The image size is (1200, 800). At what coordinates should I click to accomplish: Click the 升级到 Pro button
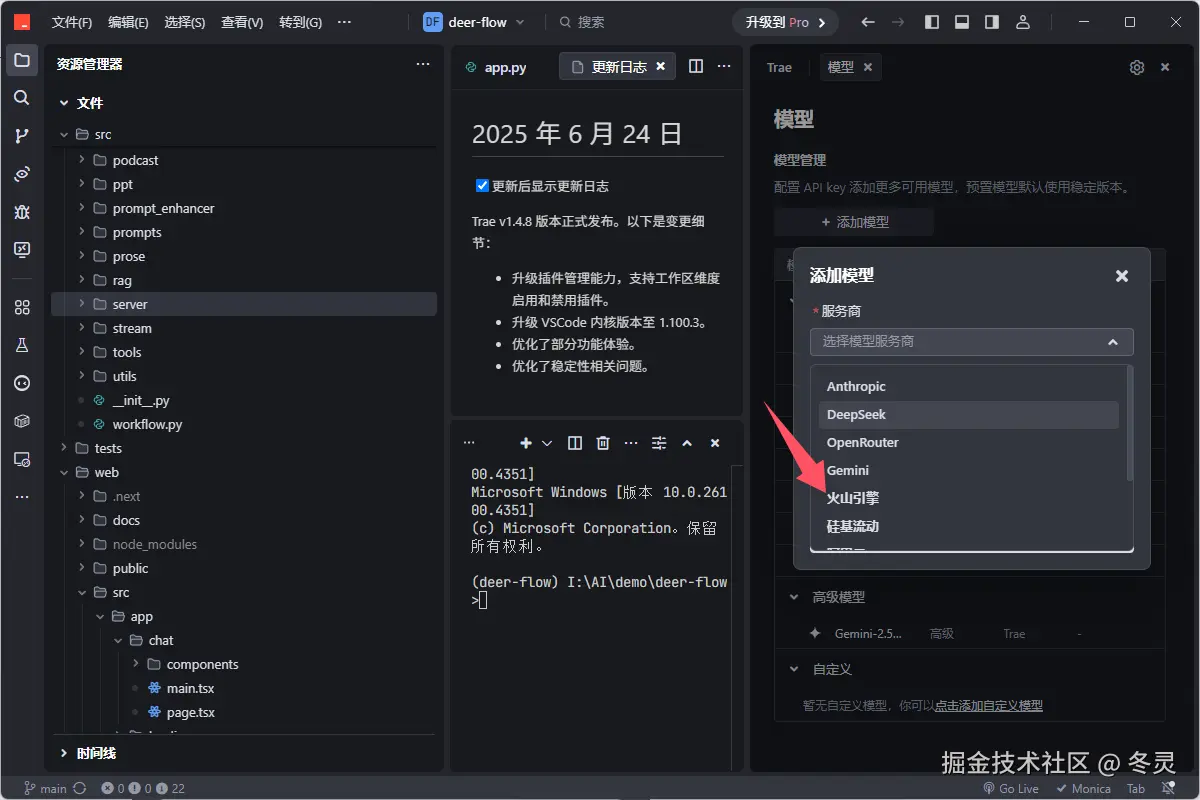786,22
